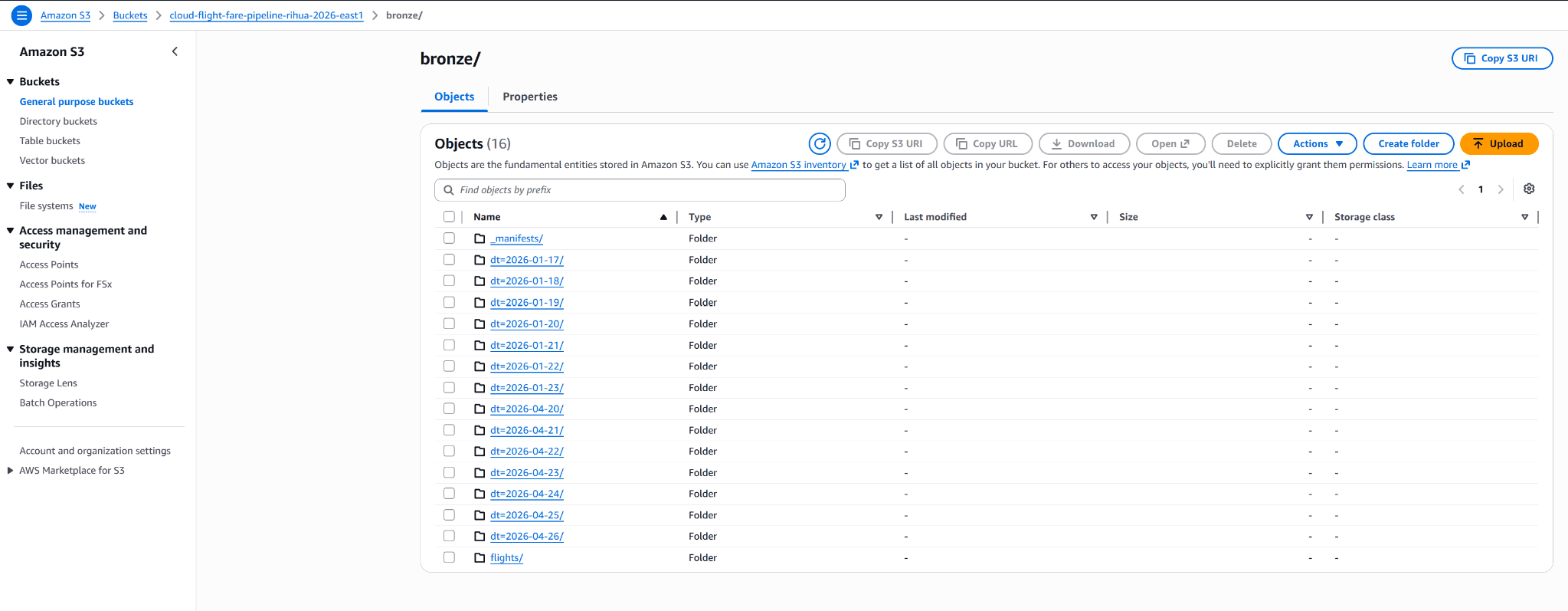
Task: Select dt=2026-04-25/ row checkbox
Action: (x=449, y=515)
